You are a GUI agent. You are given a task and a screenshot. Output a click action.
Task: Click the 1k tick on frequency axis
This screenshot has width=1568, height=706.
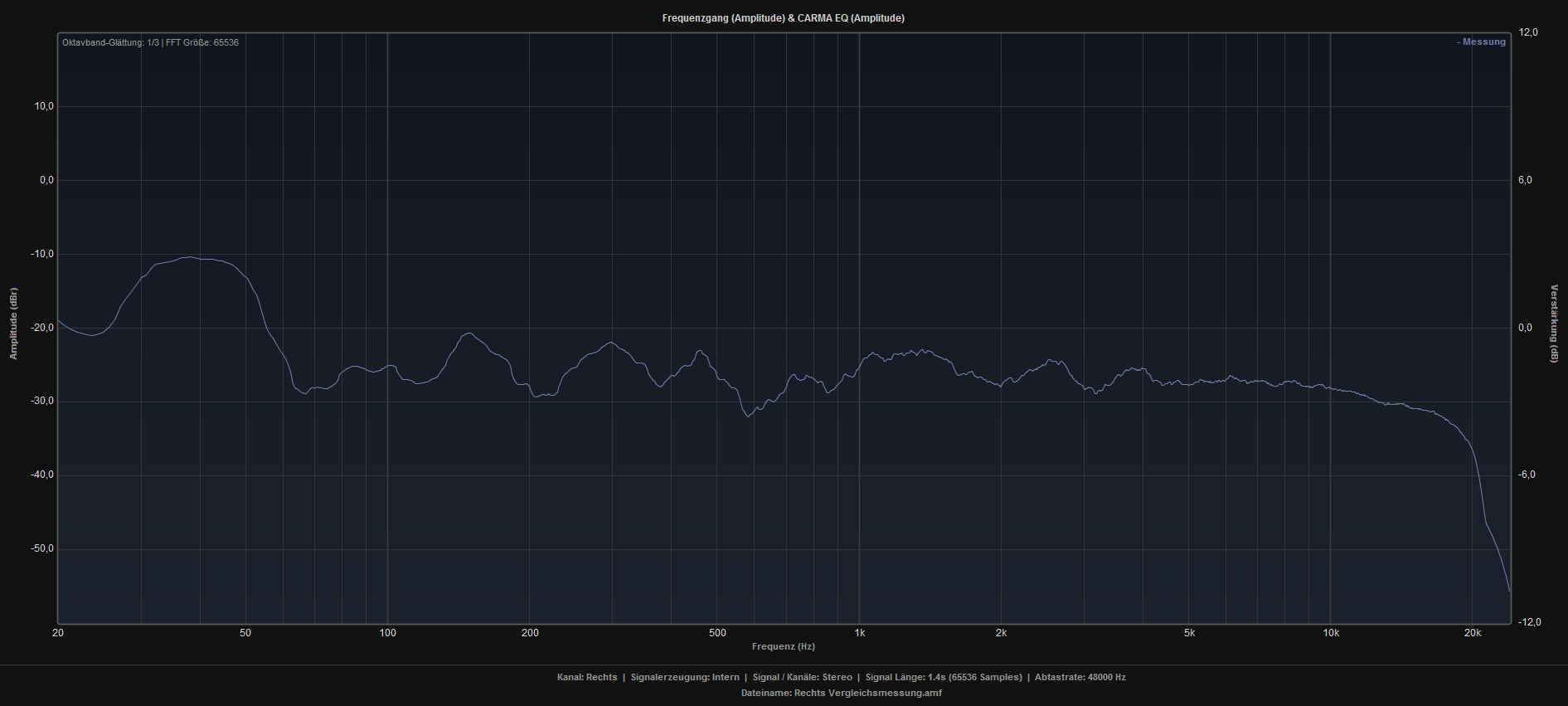pos(860,633)
